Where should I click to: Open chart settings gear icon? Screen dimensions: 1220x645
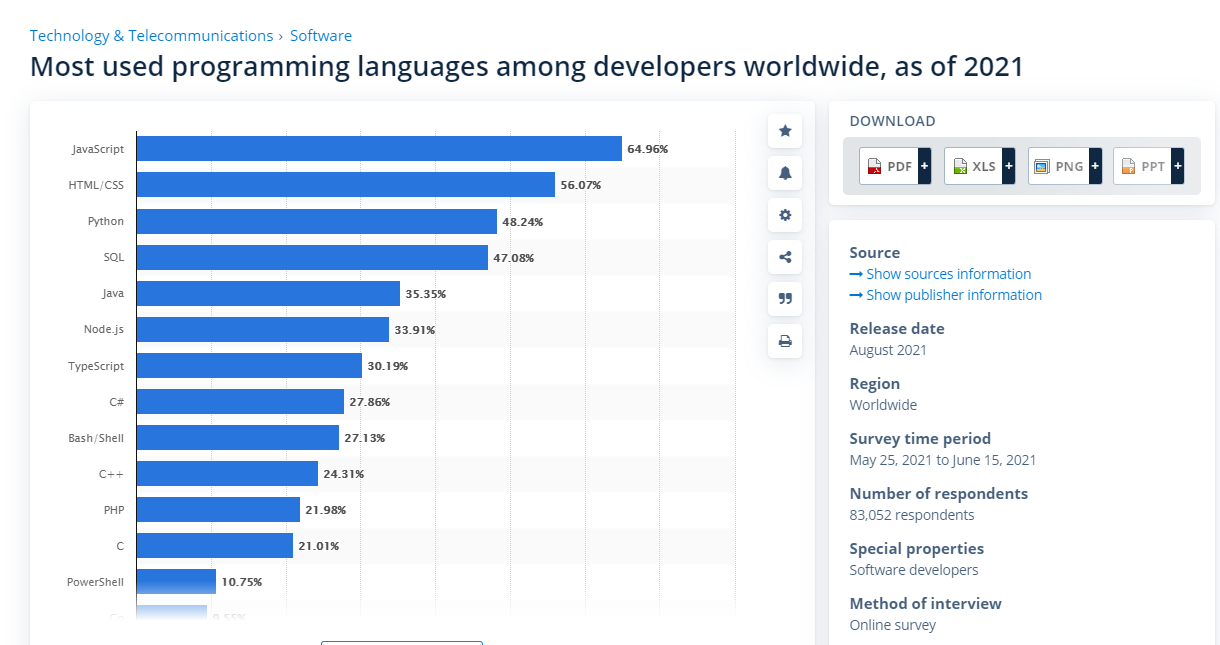785,215
